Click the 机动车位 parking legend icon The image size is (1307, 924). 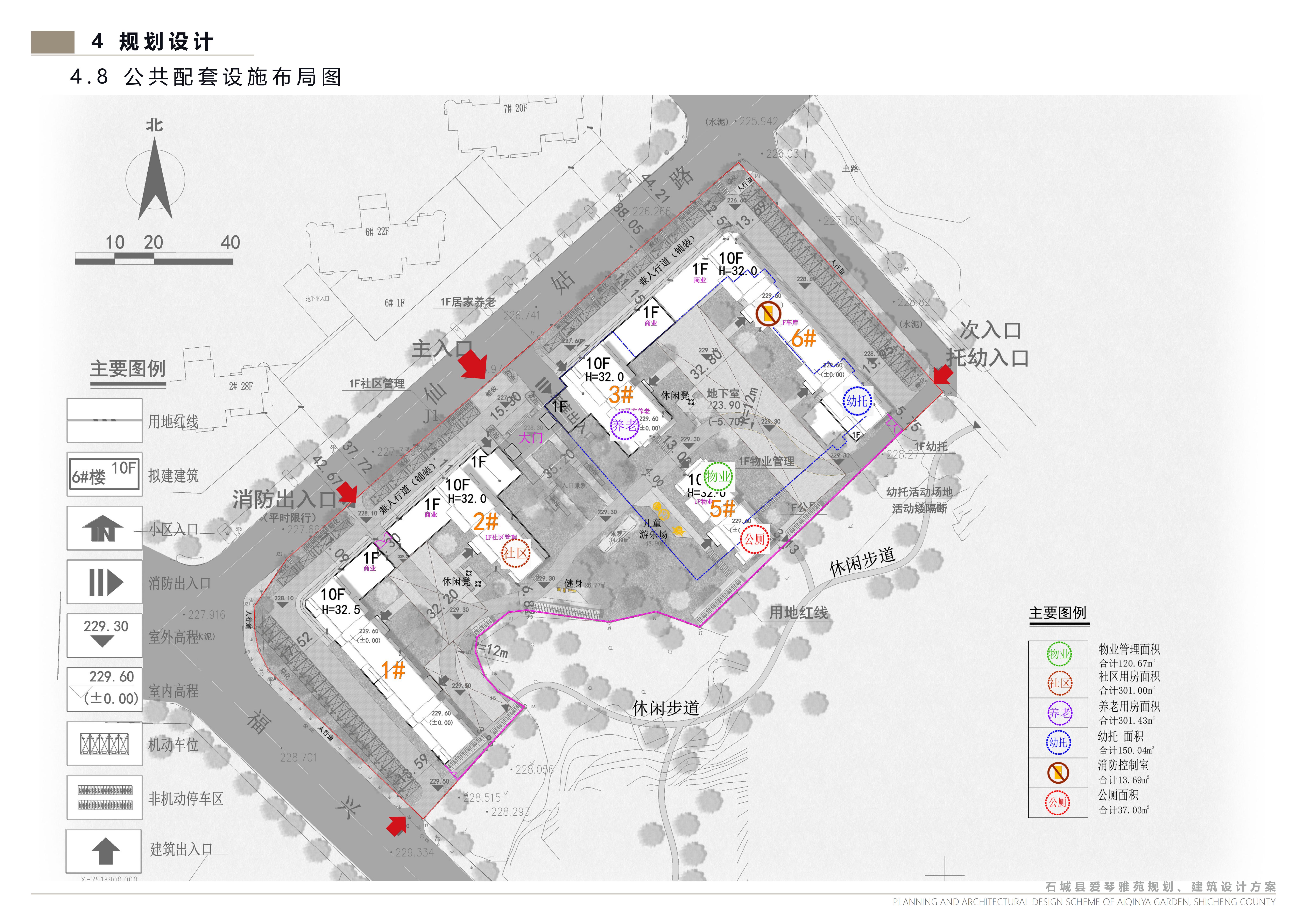(x=105, y=744)
